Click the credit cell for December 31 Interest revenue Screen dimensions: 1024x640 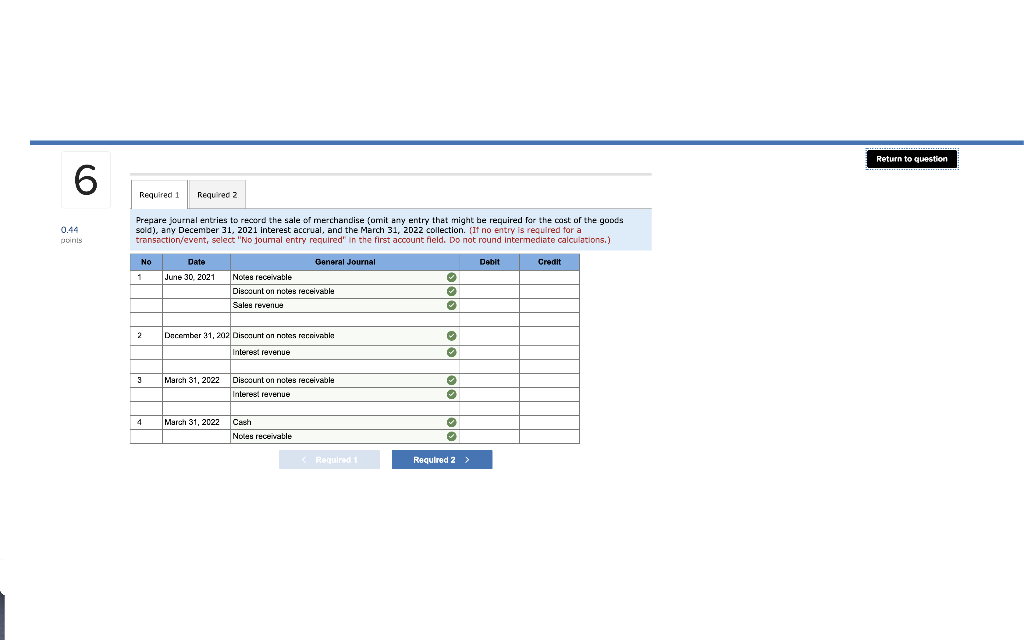click(x=549, y=352)
